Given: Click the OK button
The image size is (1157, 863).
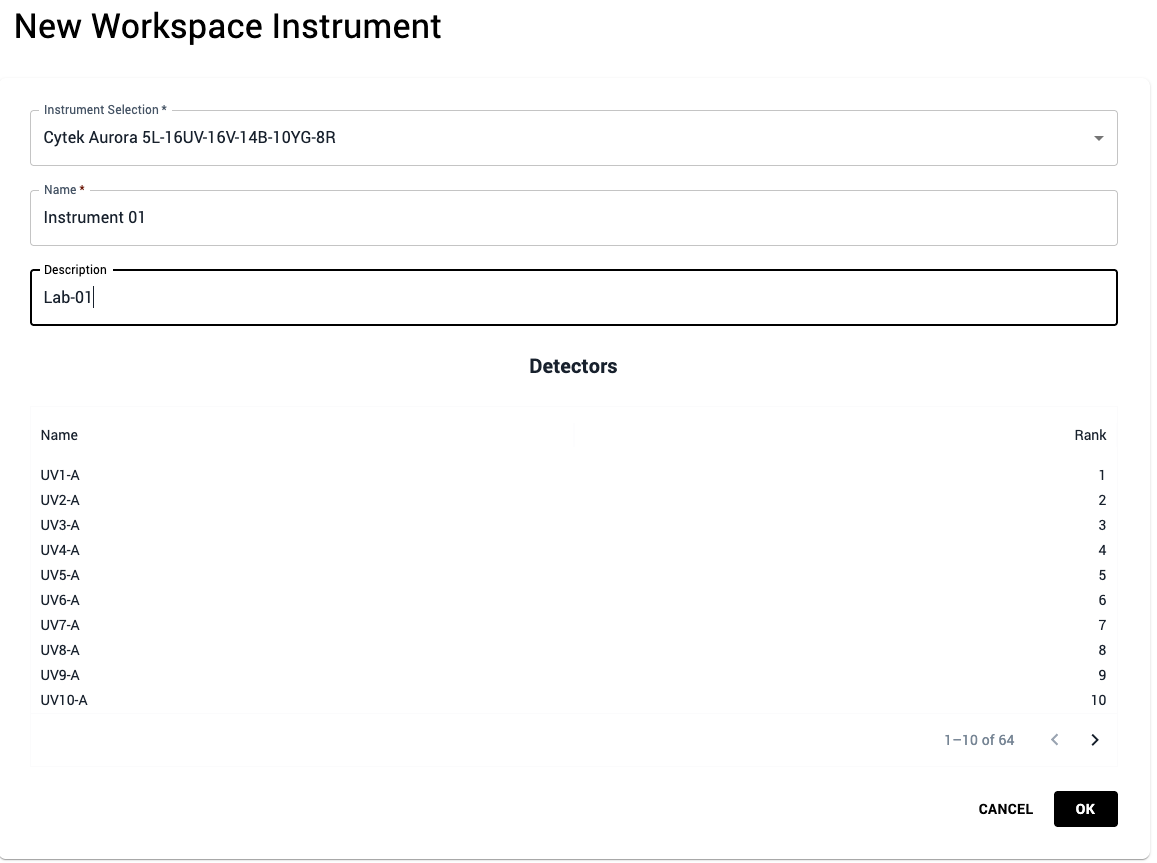Looking at the screenshot, I should tap(1085, 809).
